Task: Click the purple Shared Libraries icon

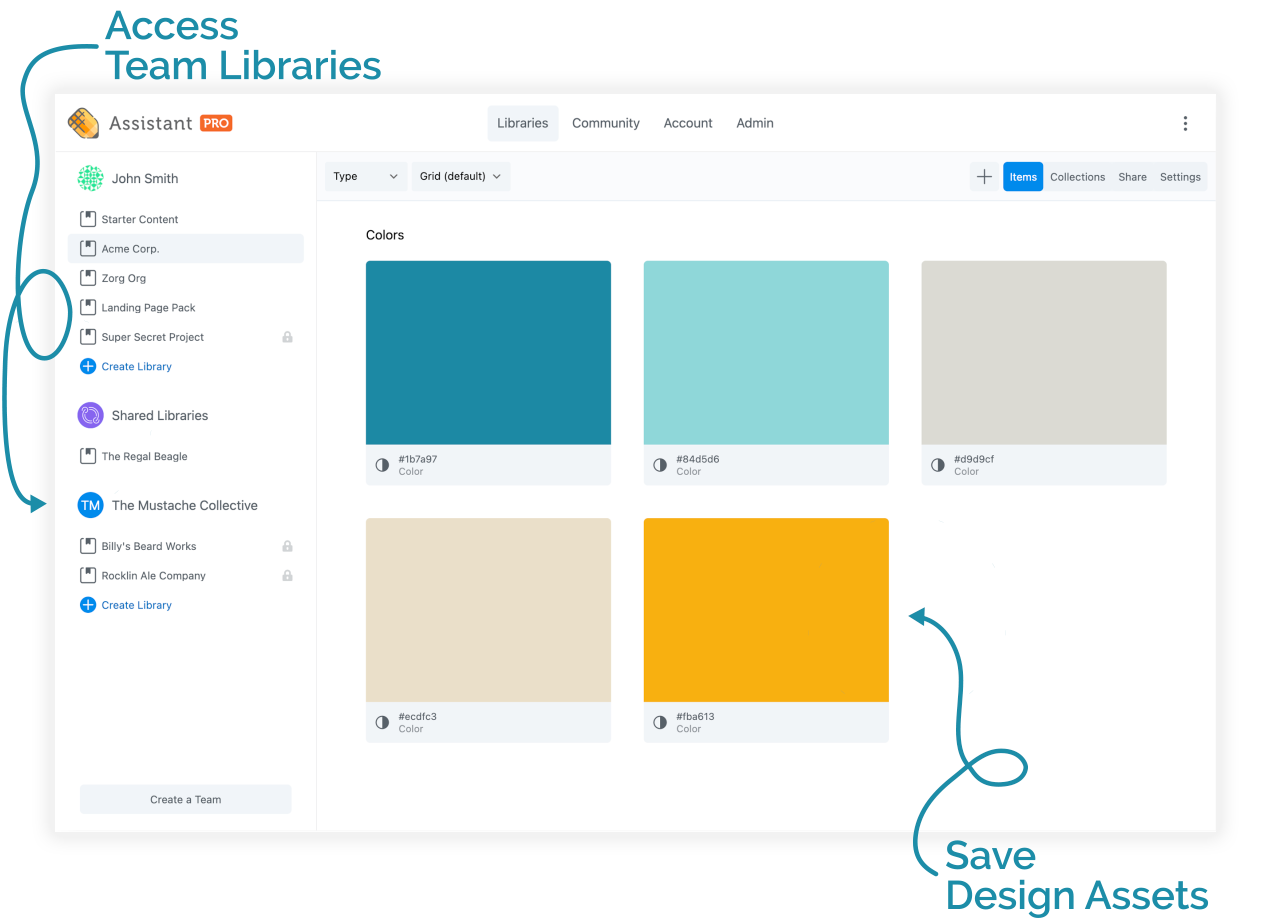Action: [90, 415]
